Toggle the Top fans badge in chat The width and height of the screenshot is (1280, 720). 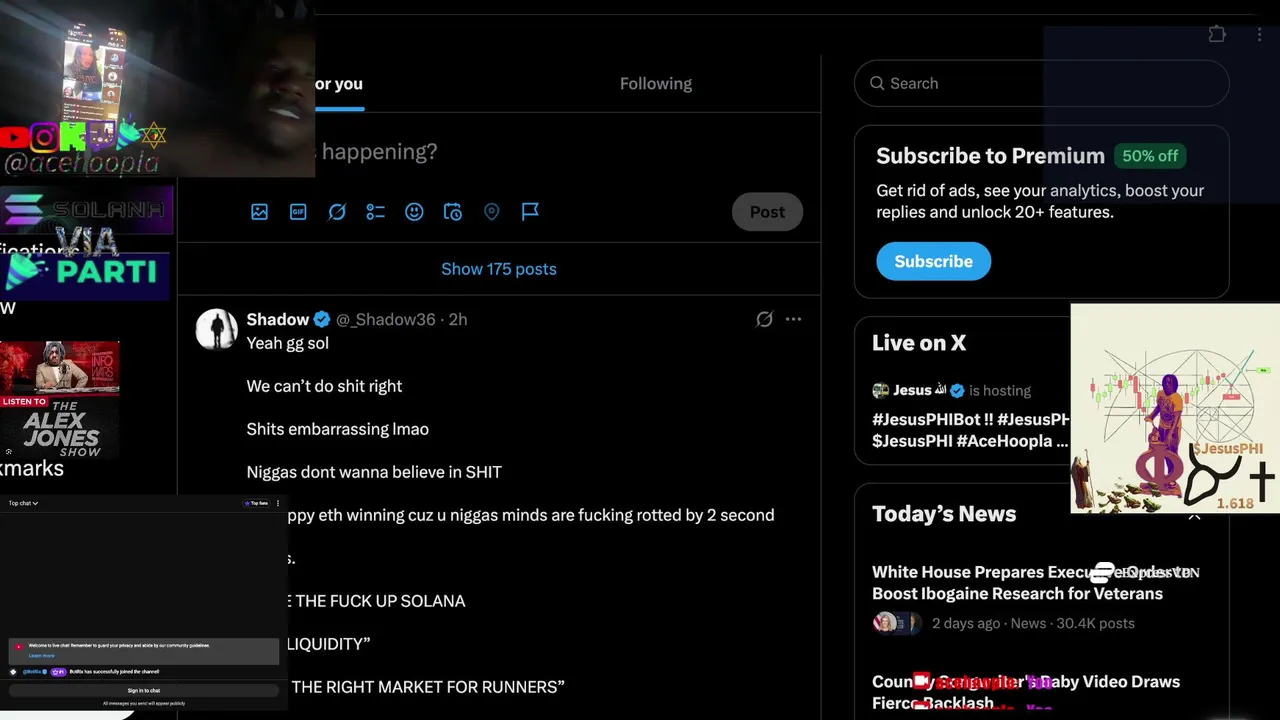coord(256,503)
